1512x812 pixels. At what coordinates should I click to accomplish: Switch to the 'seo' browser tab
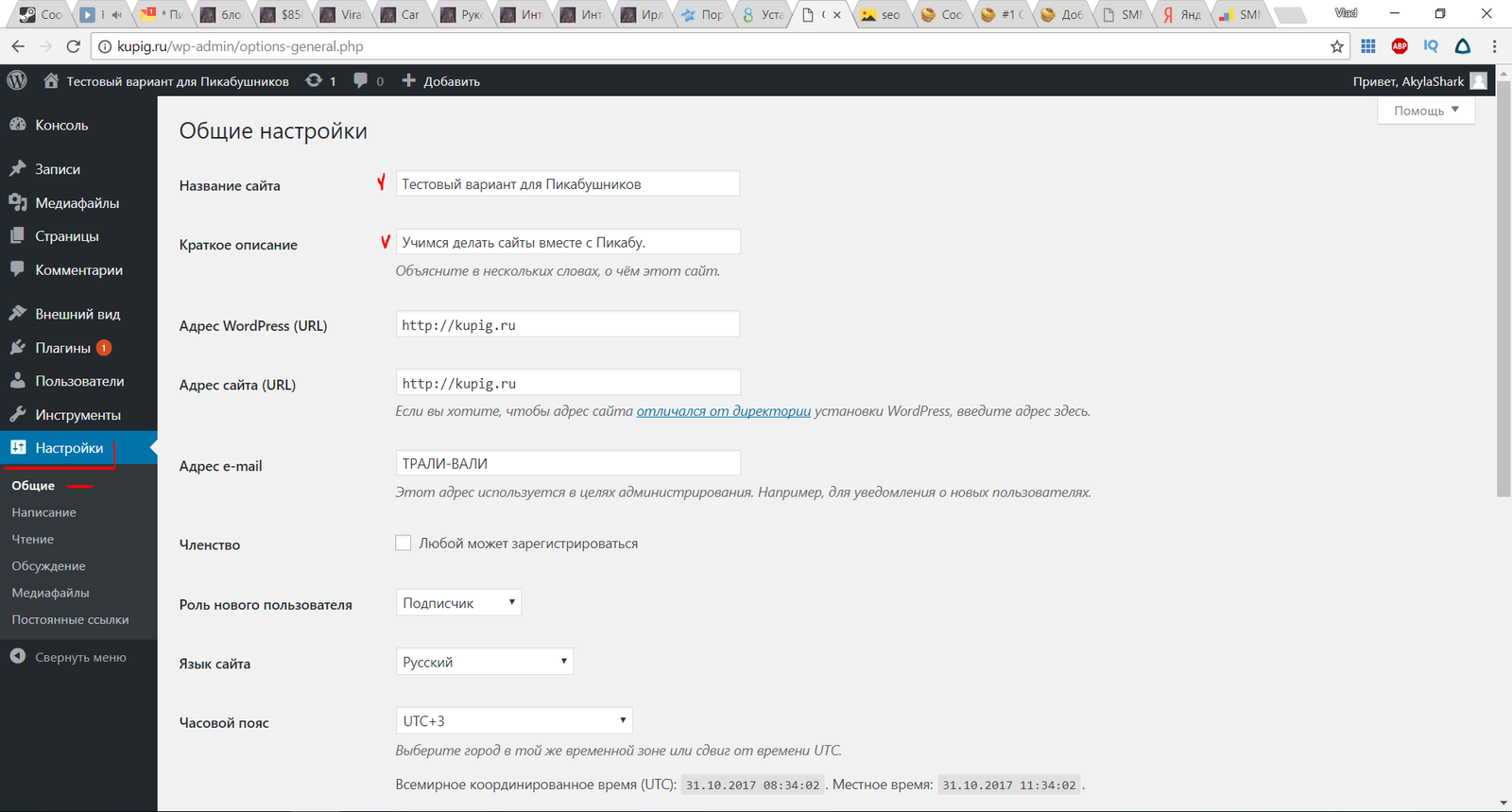pos(880,14)
